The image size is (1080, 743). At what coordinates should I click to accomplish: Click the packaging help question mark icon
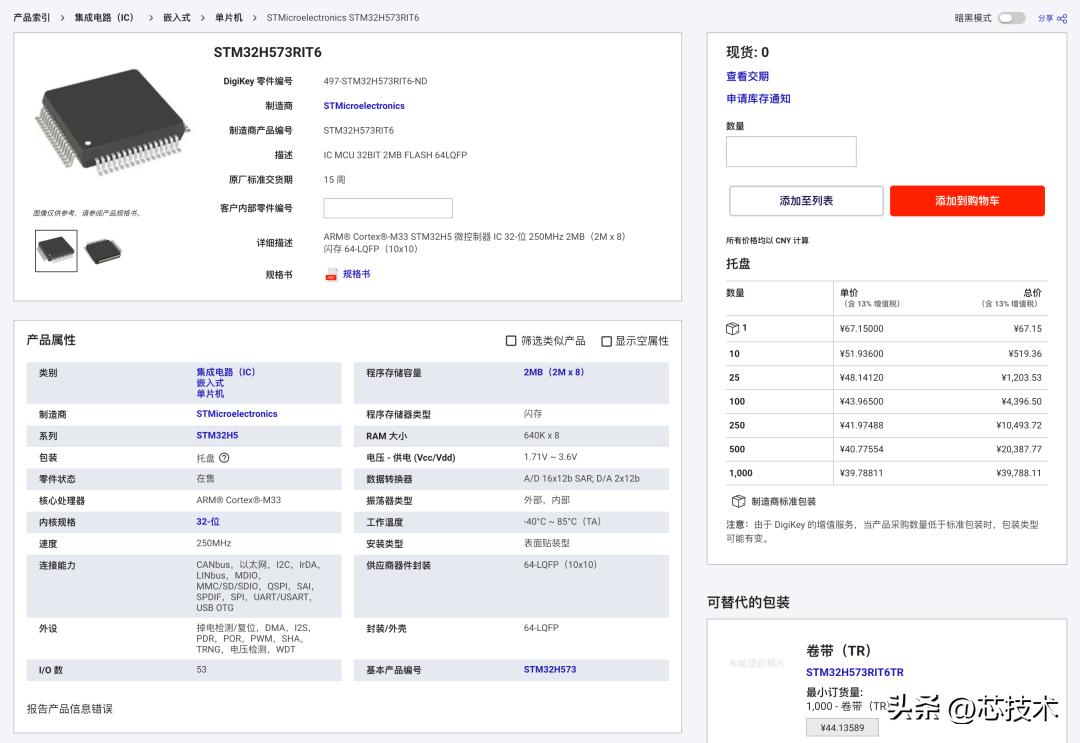coord(224,458)
